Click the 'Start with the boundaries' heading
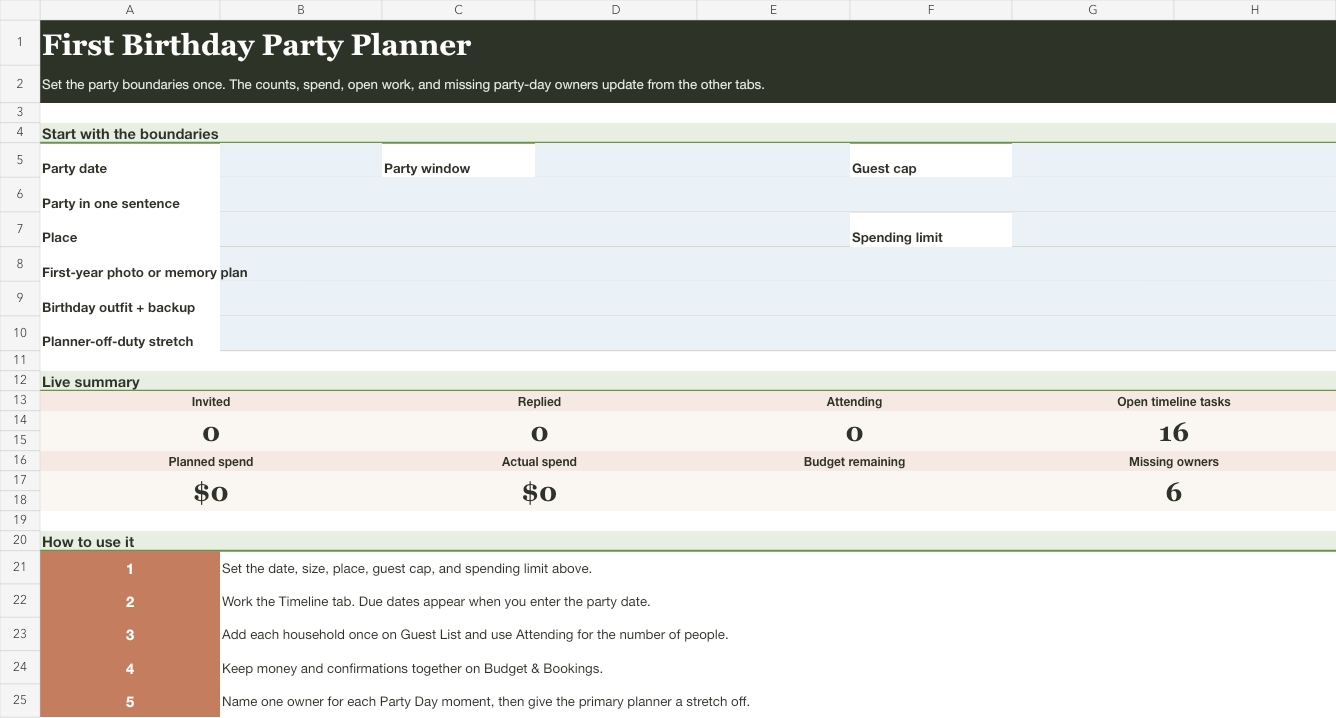 click(130, 134)
